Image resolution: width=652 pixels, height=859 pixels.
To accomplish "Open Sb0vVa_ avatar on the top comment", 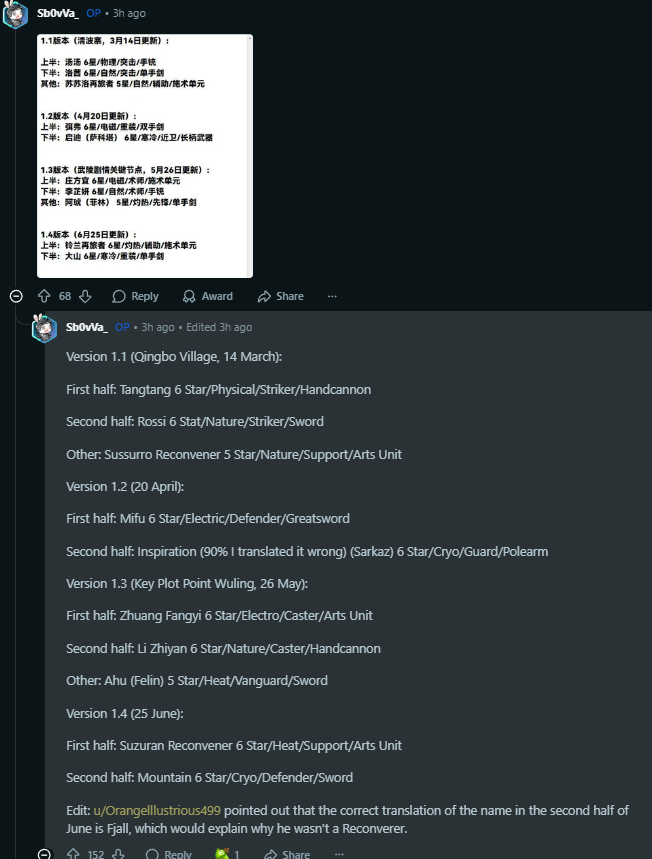I will (15, 14).
